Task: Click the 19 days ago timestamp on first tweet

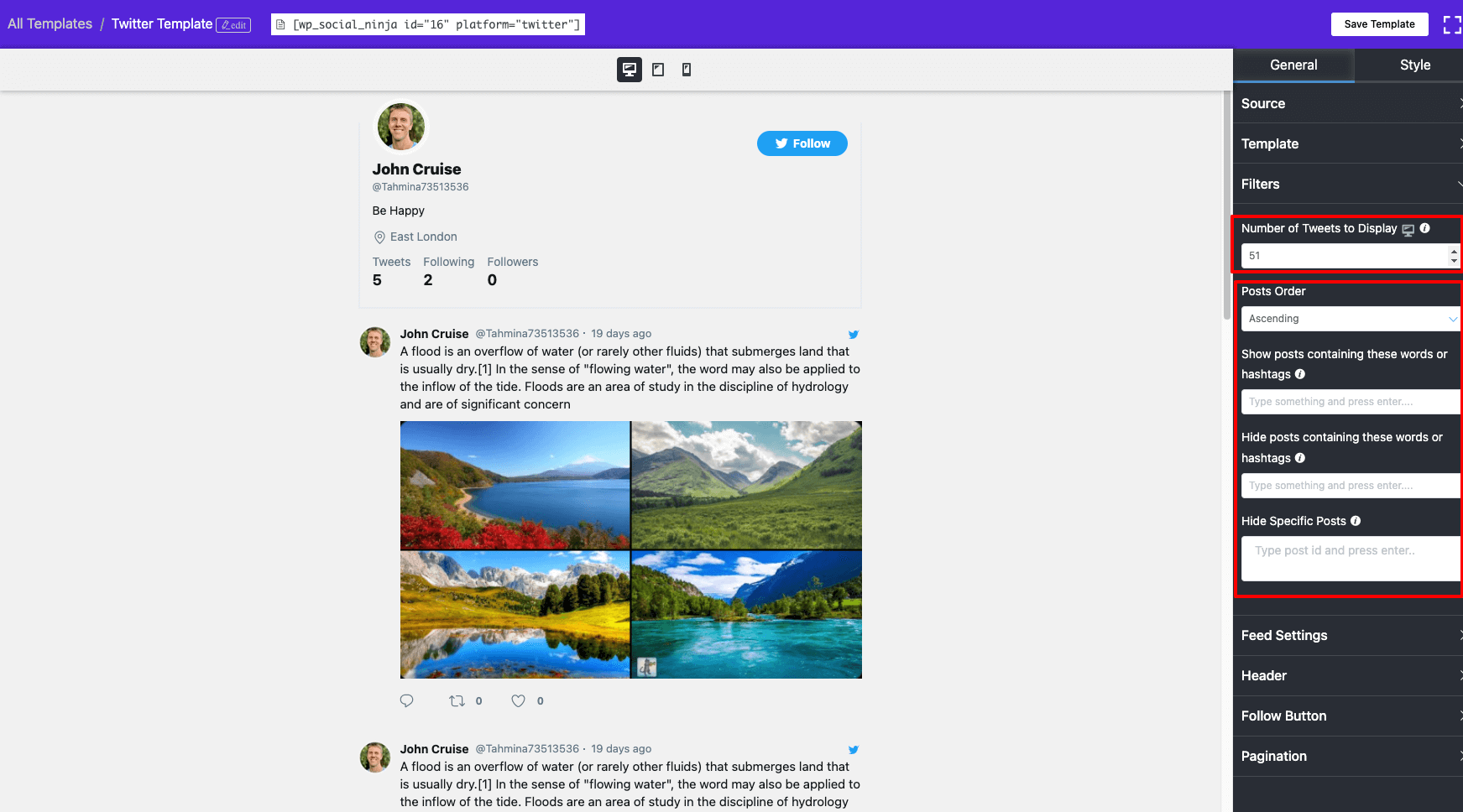Action: point(621,334)
